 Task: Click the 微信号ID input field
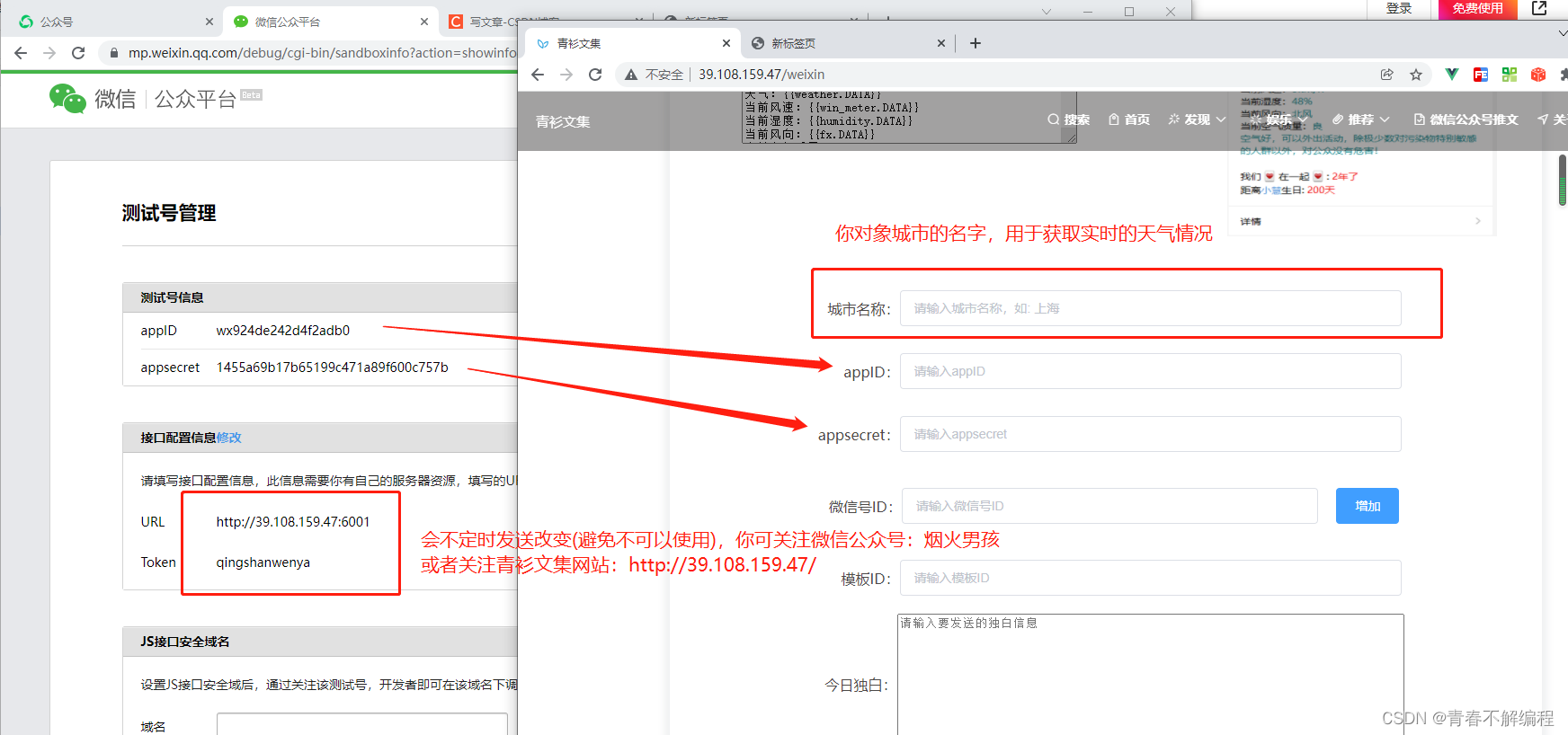pos(1109,506)
